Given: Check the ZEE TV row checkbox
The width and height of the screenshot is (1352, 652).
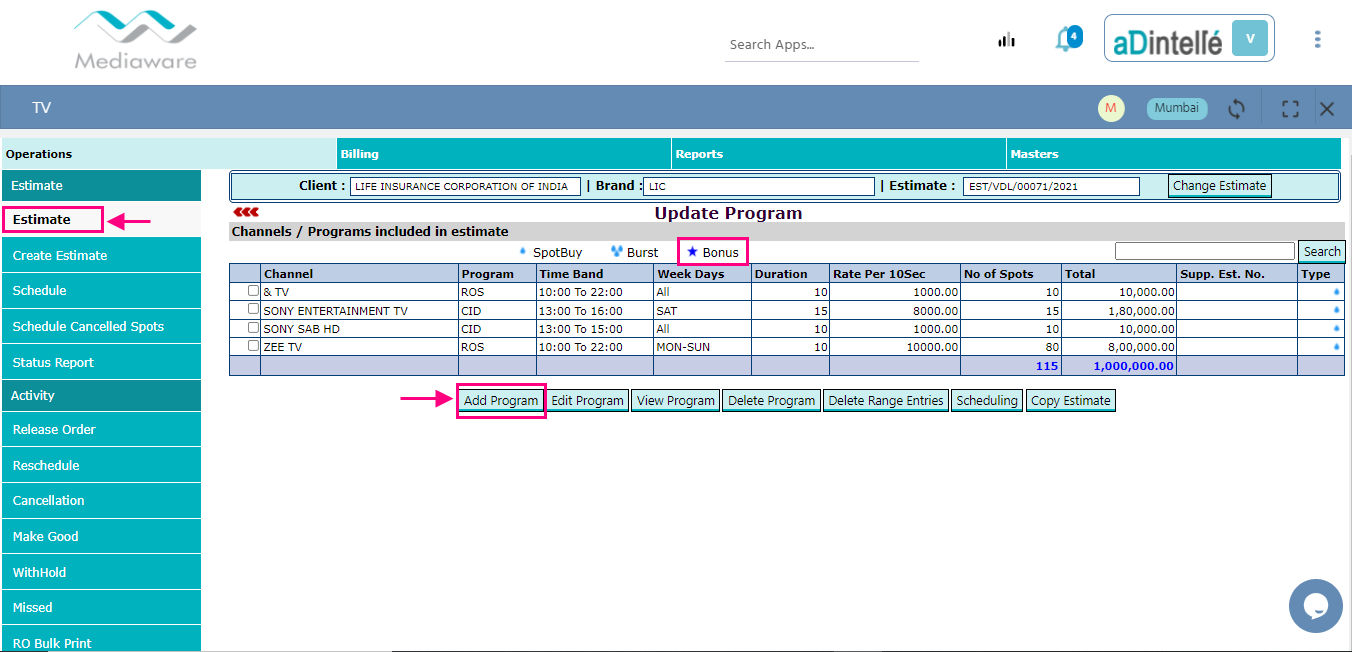Looking at the screenshot, I should click(253, 345).
